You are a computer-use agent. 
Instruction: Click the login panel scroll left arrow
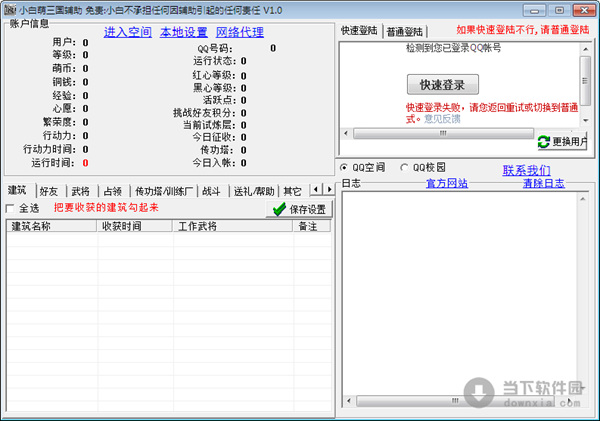pos(346,133)
